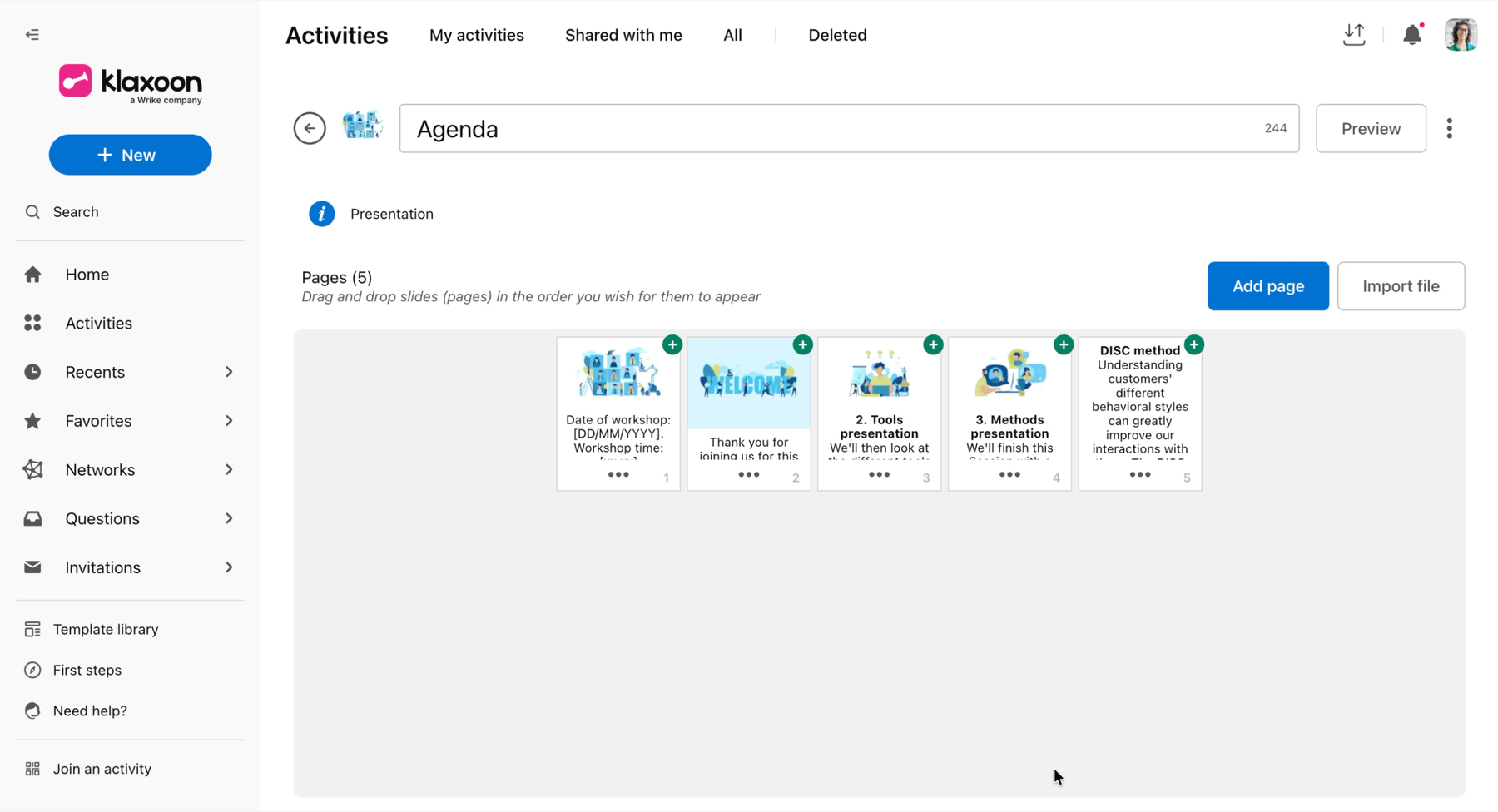This screenshot has height=812, width=1498.
Task: Collapse the sidebar with the top-left arrow icon
Action: coord(32,35)
